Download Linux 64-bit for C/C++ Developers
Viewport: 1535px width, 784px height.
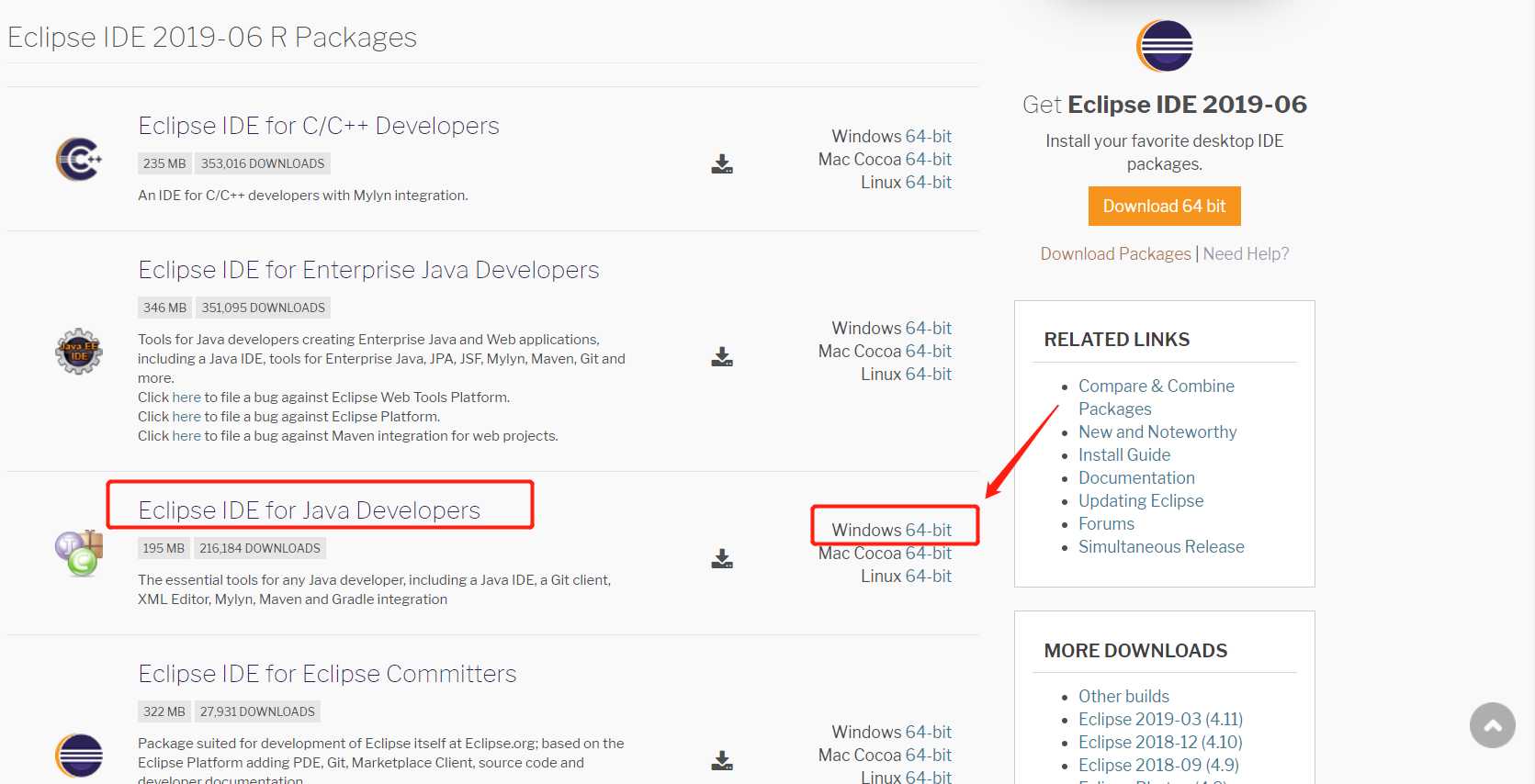click(929, 182)
